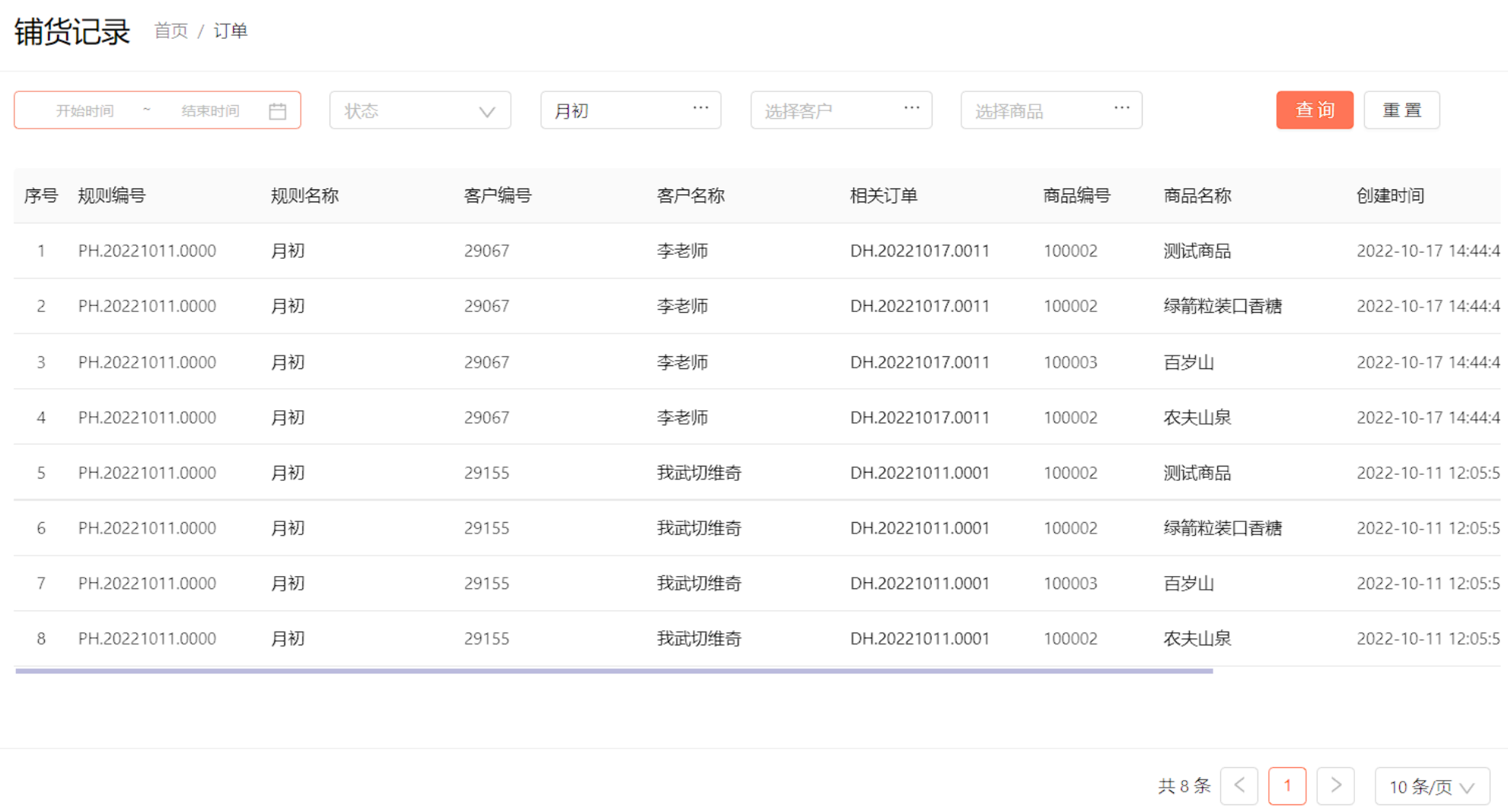Viewport: 1508px width, 812px height.
Task: Select page number 1
Action: pos(1287,785)
